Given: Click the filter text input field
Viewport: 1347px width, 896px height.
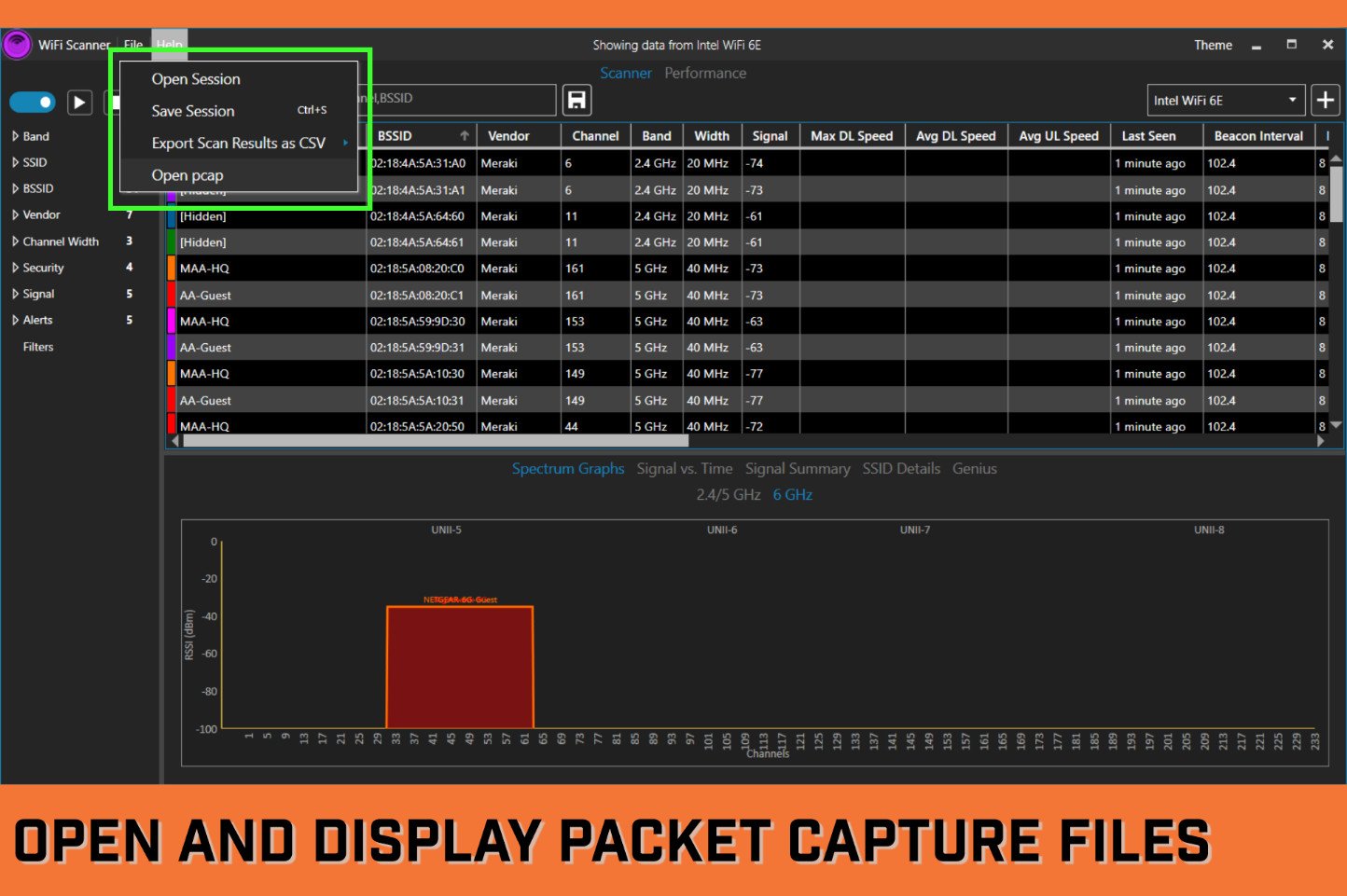Looking at the screenshot, I should (x=457, y=99).
